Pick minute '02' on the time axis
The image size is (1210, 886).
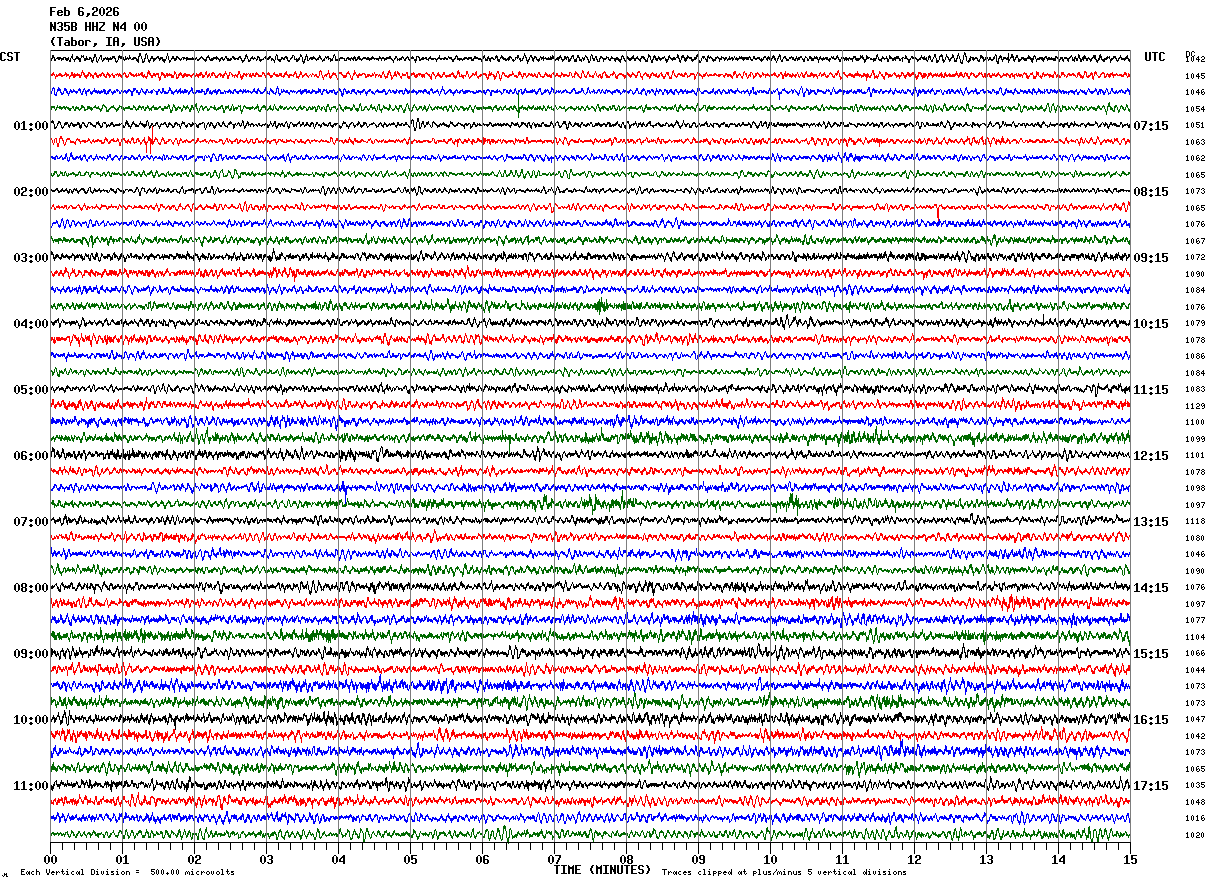(x=194, y=859)
